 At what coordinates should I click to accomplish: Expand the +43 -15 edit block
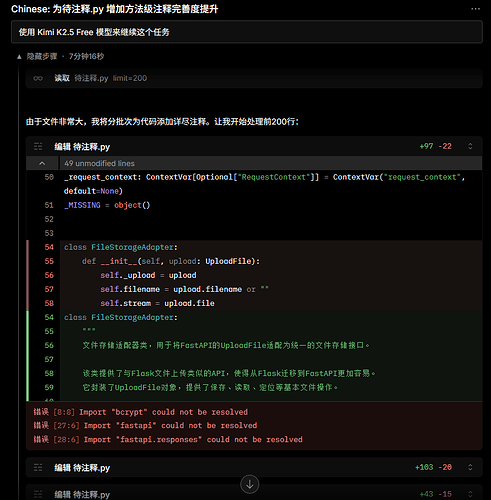tap(470, 494)
